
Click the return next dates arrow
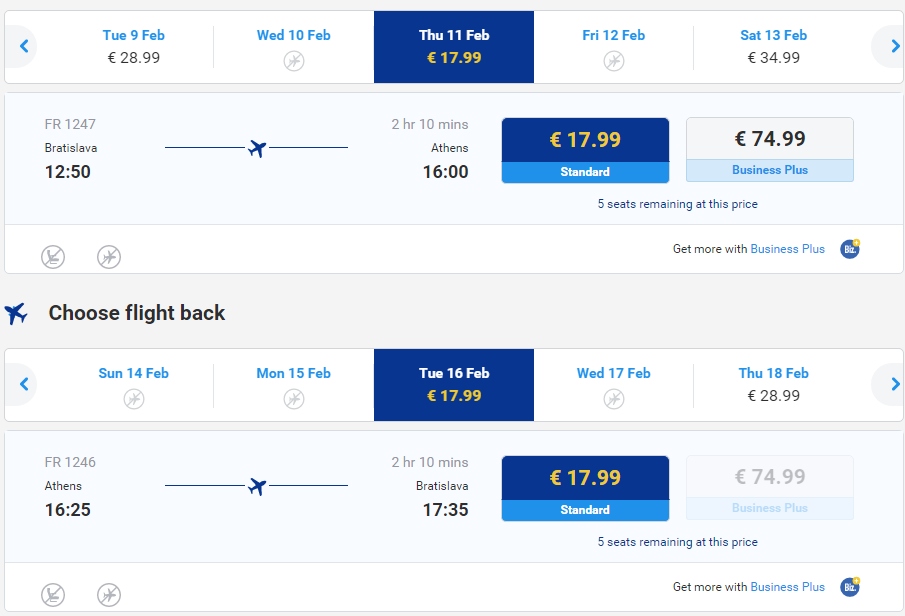[893, 384]
